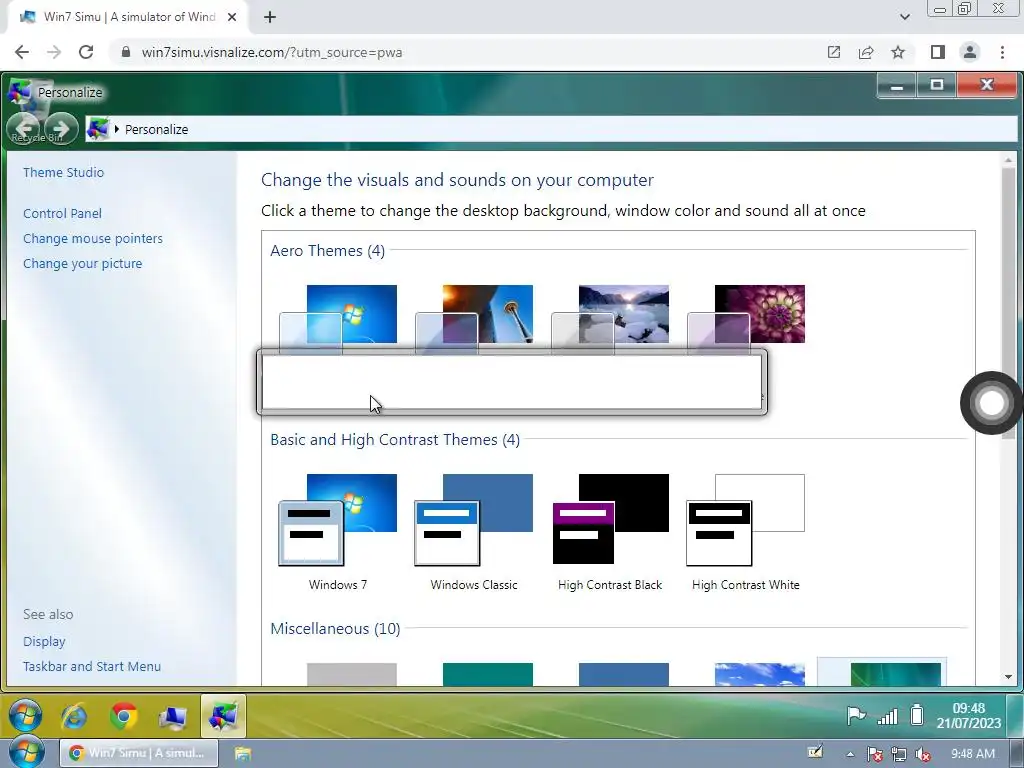The width and height of the screenshot is (1024, 768).
Task: Launch Internet Explorer from simulator taskbar
Action: click(74, 716)
